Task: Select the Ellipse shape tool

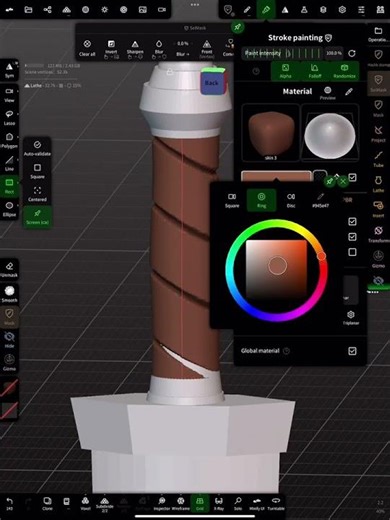Action: (9, 209)
